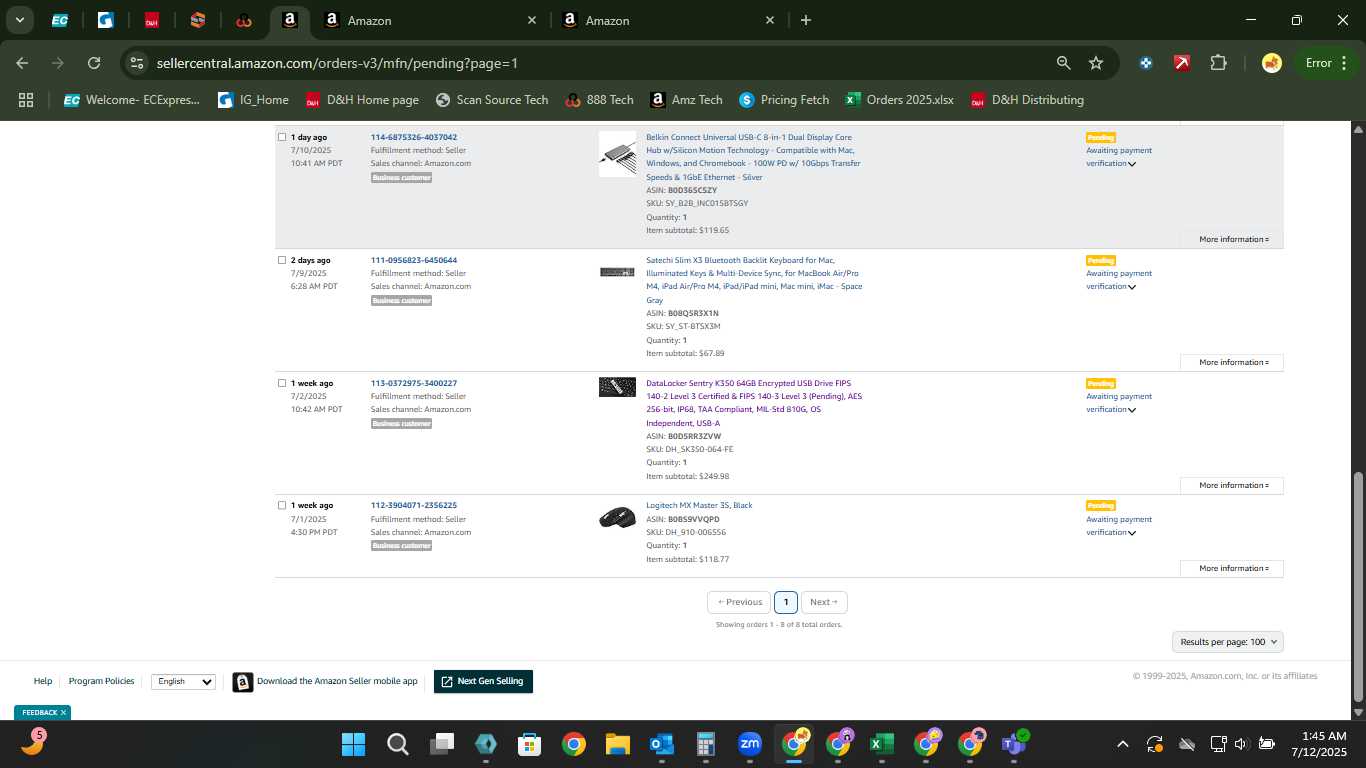Open the zoom magnifier icon in address bar
This screenshot has height=768, width=1366.
1064,63
